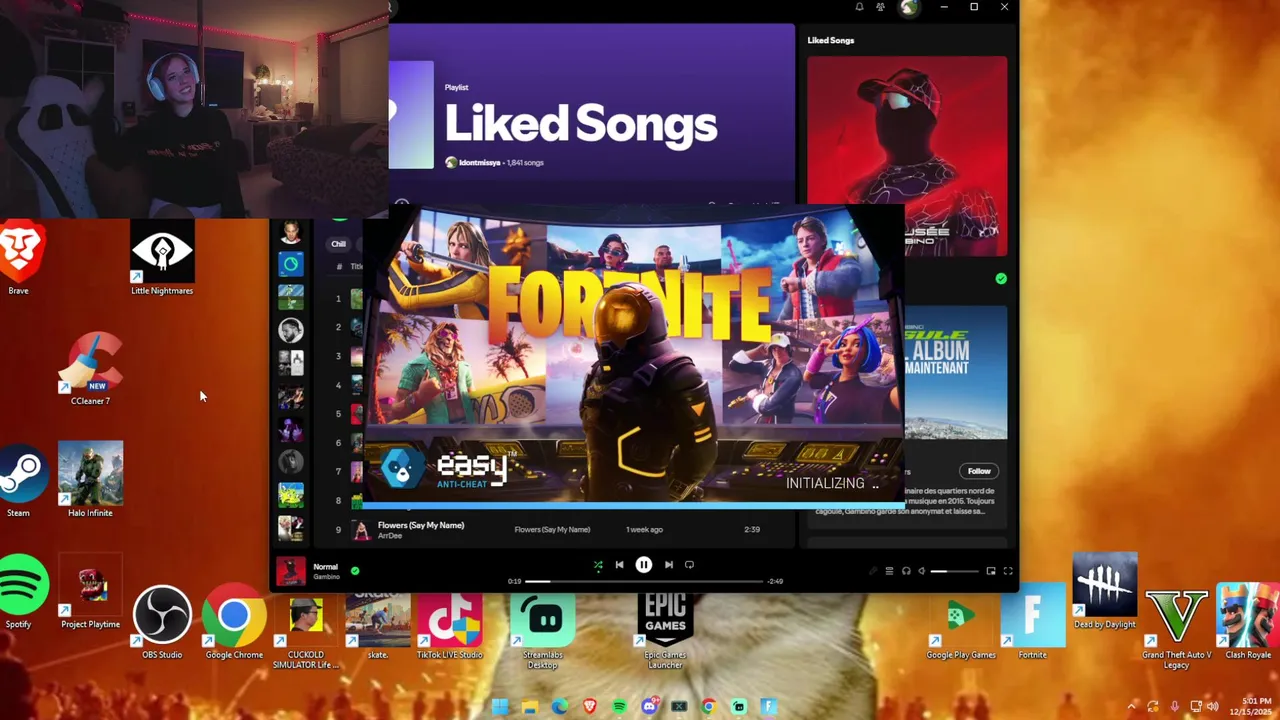Screen dimensions: 1280x720
Task: Open Spotify queue panel
Action: point(889,571)
